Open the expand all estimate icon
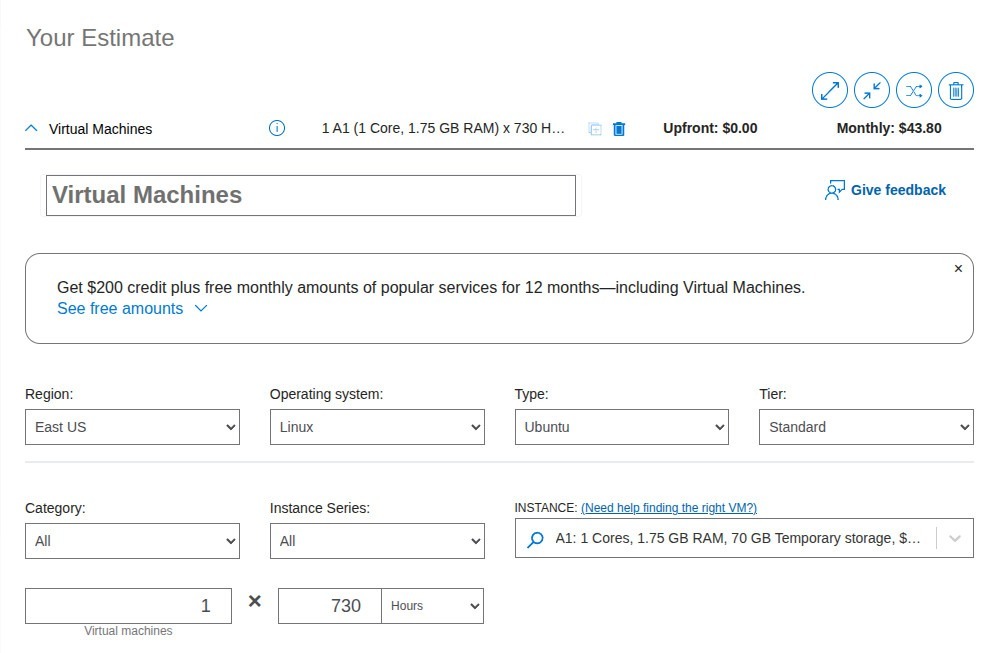Image resolution: width=998 pixels, height=653 pixels. coord(829,90)
